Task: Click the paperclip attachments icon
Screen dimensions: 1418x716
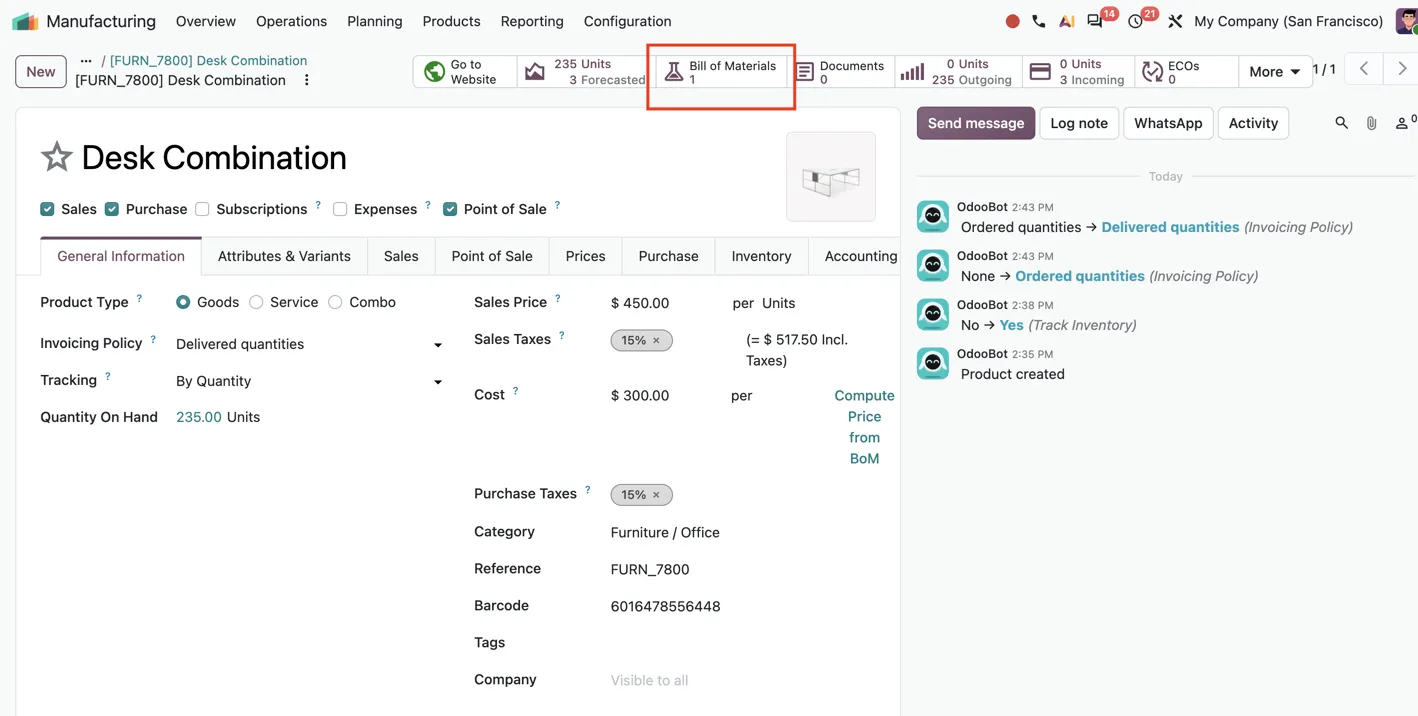Action: (1371, 123)
